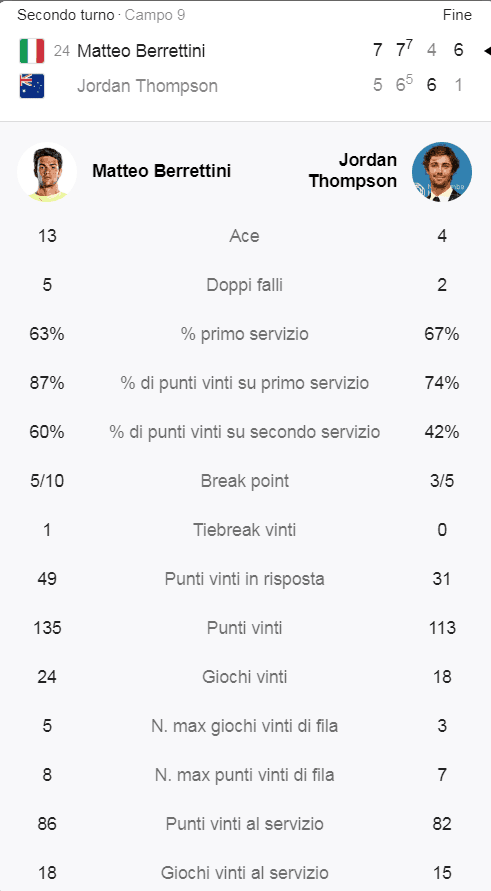Click the seed number 24 beside Berrettini
Screen dimensions: 491x891
click(x=61, y=51)
